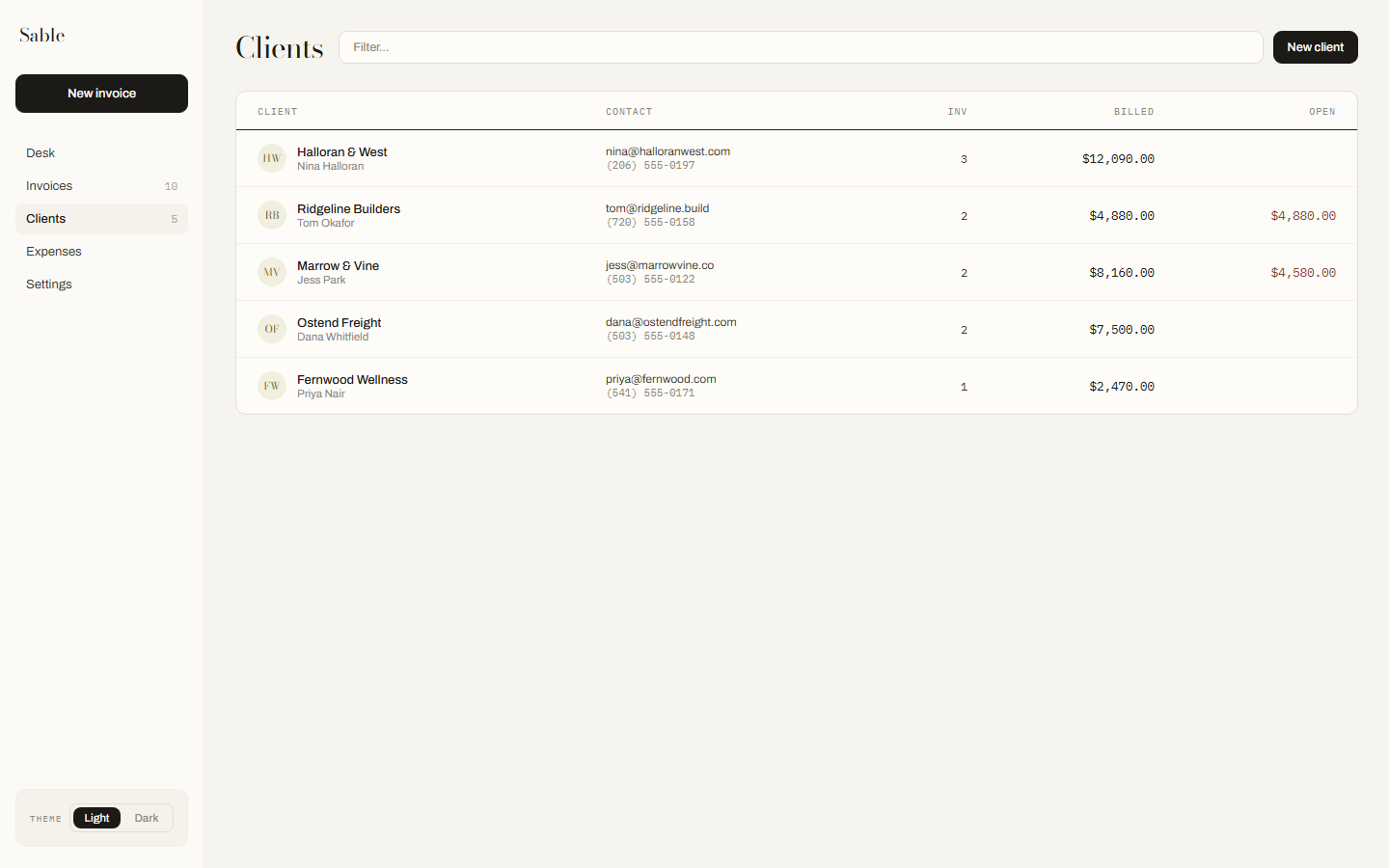Click the Sable logo
The width and height of the screenshot is (1389, 868).
coord(42,35)
